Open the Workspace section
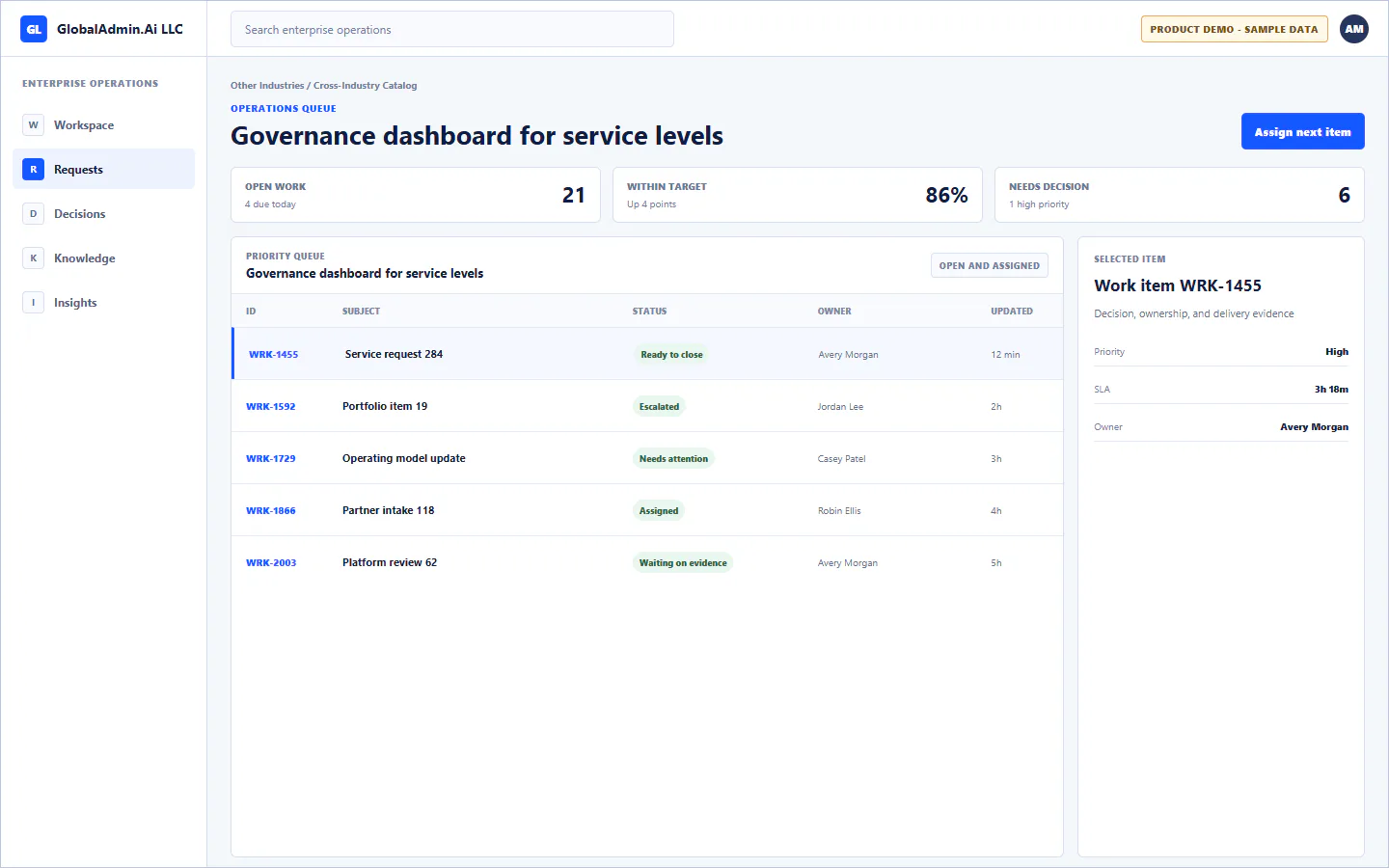The height and width of the screenshot is (868, 1389). [103, 125]
